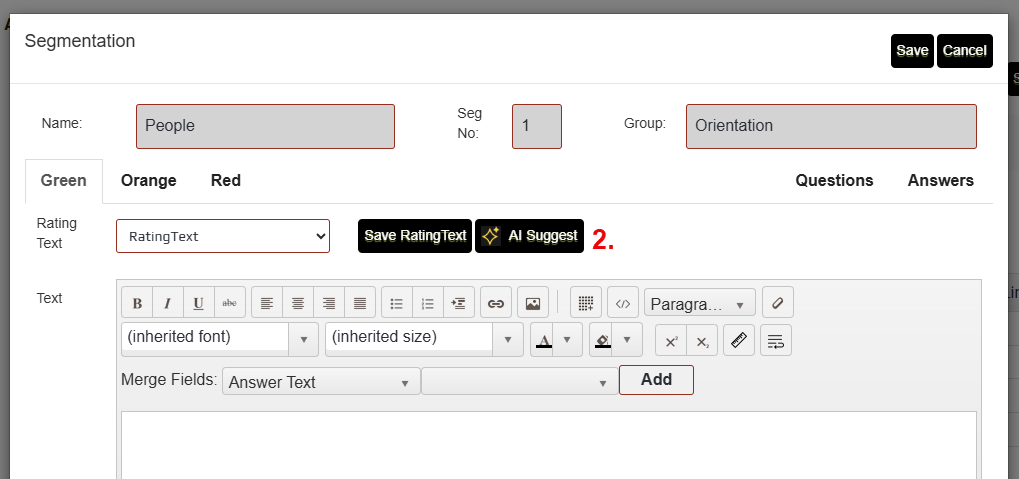Toggle bold formatting in the editor

(x=137, y=303)
